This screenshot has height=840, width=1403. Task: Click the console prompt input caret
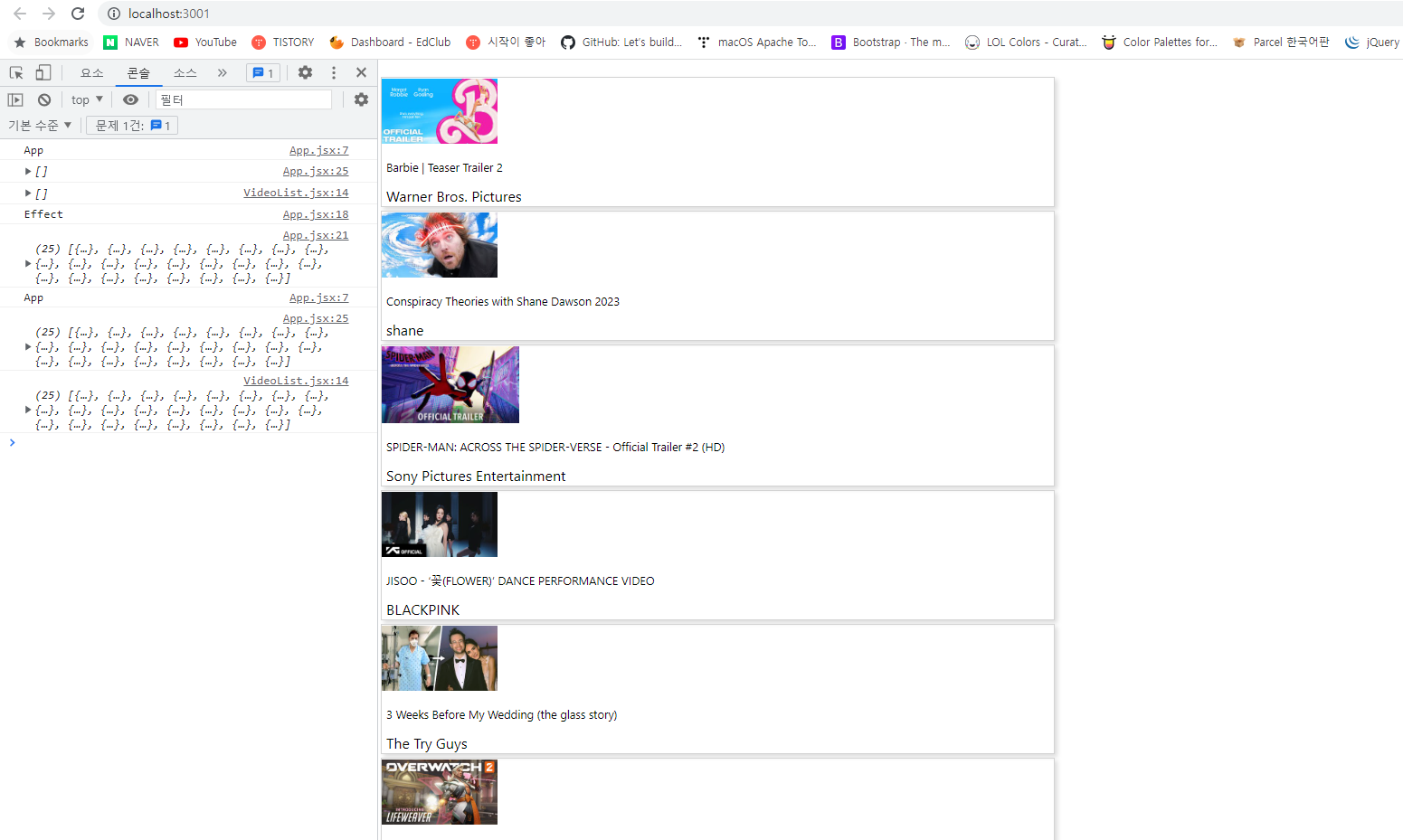coord(12,442)
